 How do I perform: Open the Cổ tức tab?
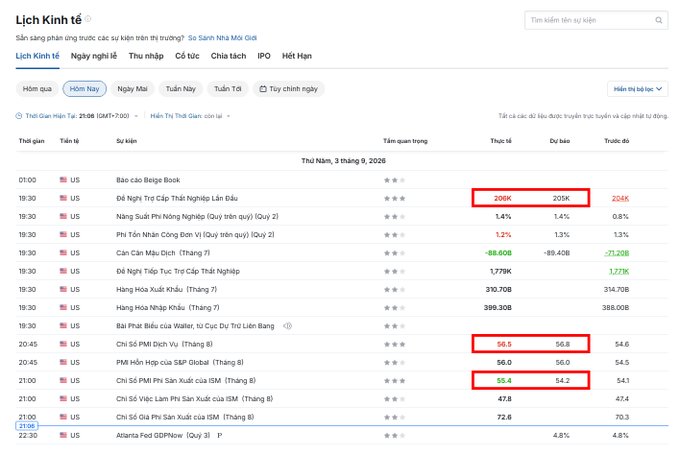coord(187,56)
